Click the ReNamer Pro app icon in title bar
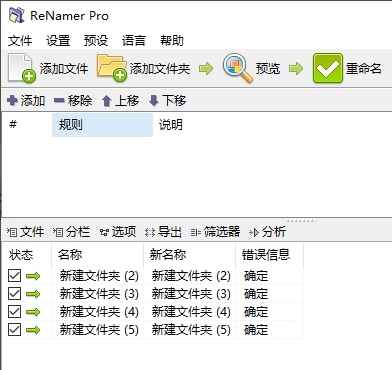 point(17,15)
